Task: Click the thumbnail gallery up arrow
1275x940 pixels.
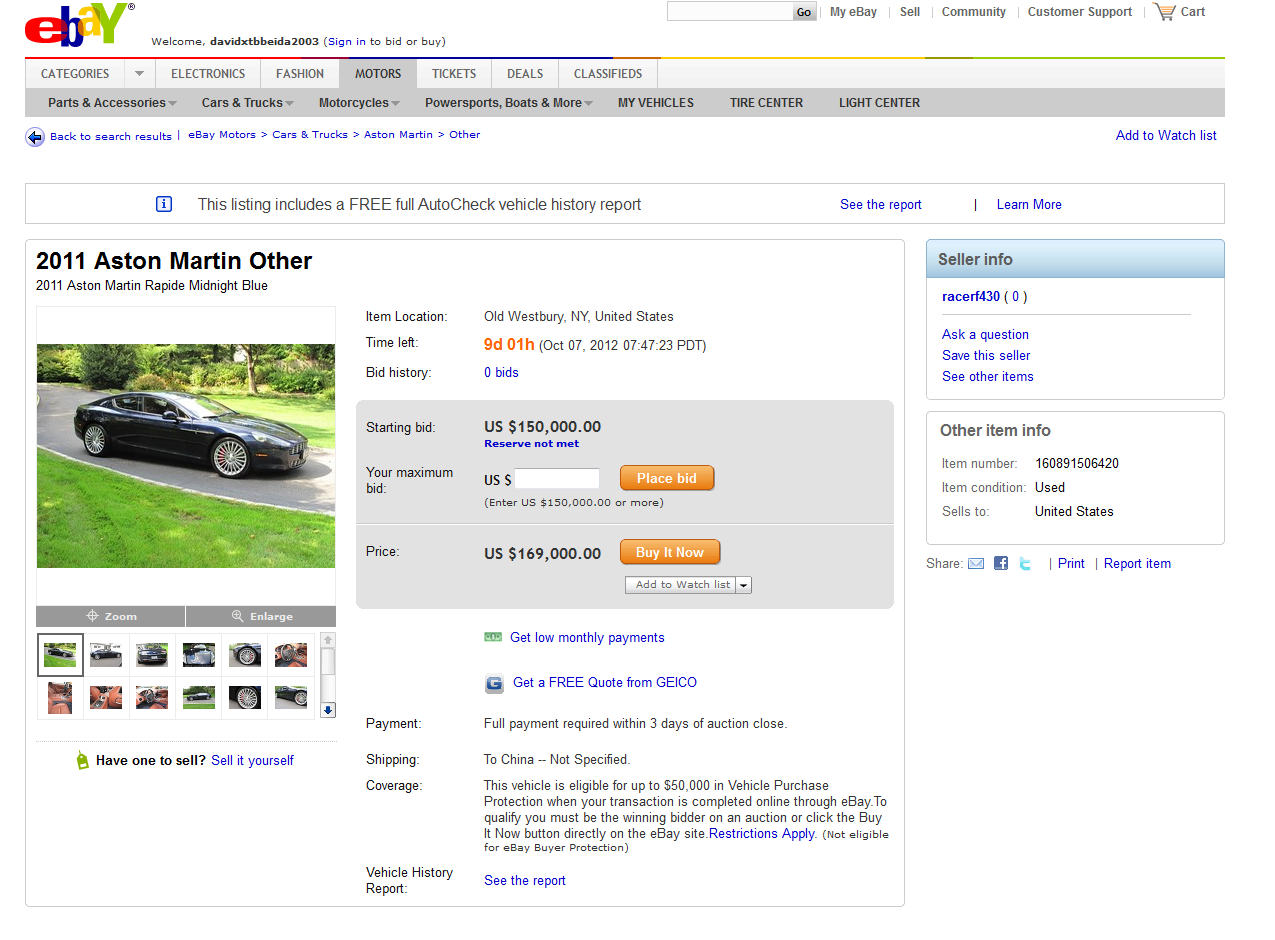Action: pos(328,640)
